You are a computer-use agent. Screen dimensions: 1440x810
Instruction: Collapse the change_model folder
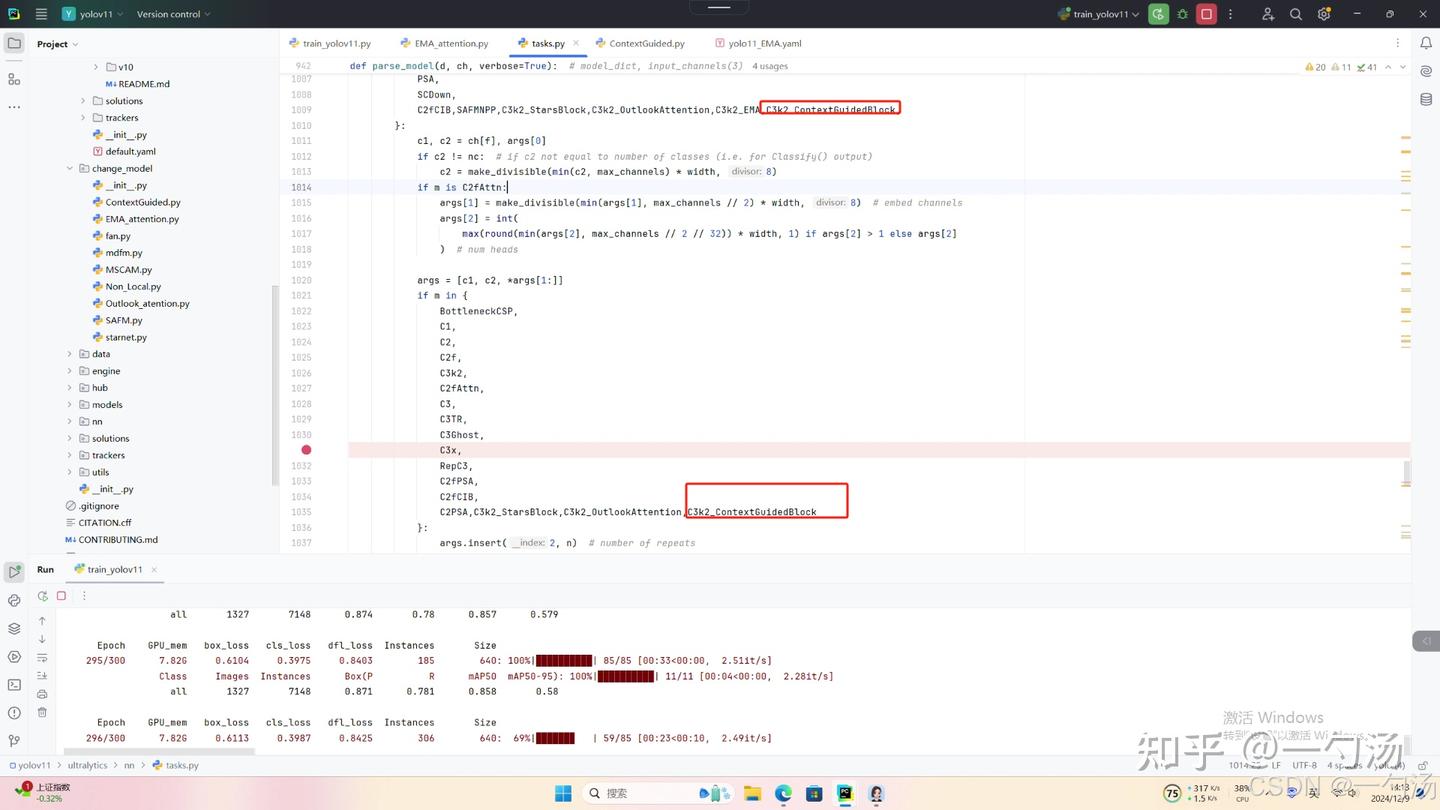click(70, 168)
